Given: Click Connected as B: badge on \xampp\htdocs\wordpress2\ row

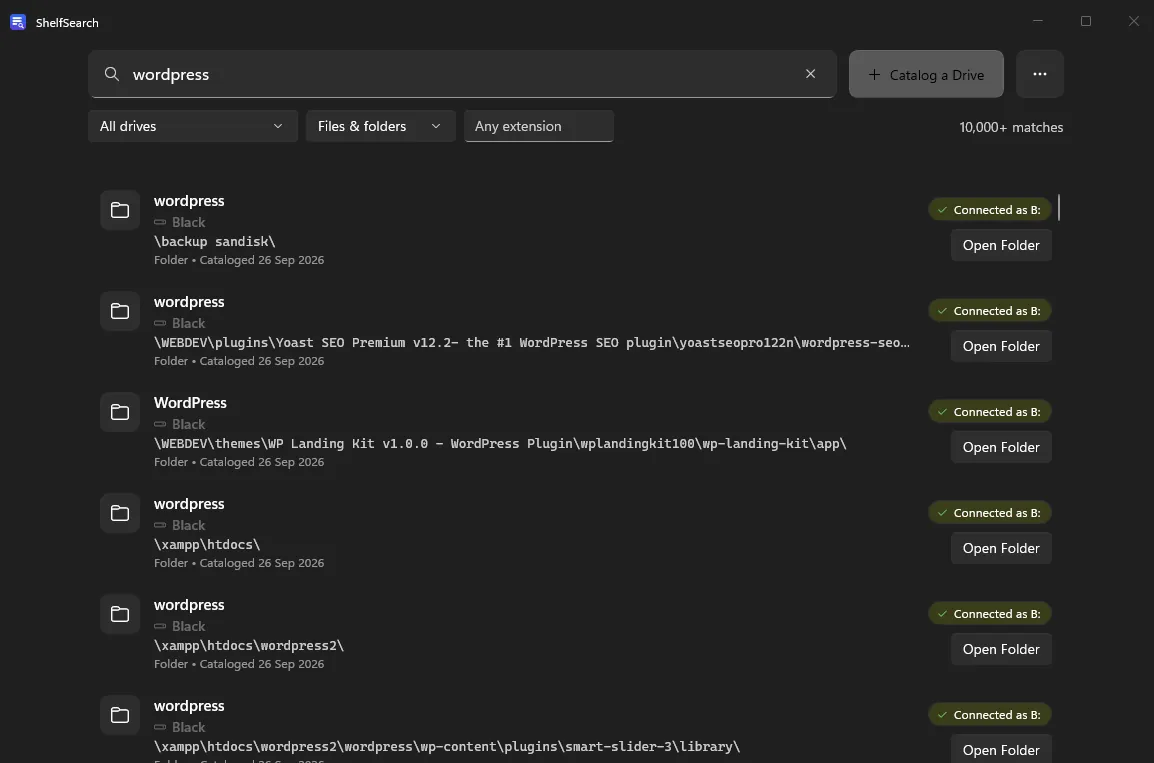Looking at the screenshot, I should click(x=990, y=614).
